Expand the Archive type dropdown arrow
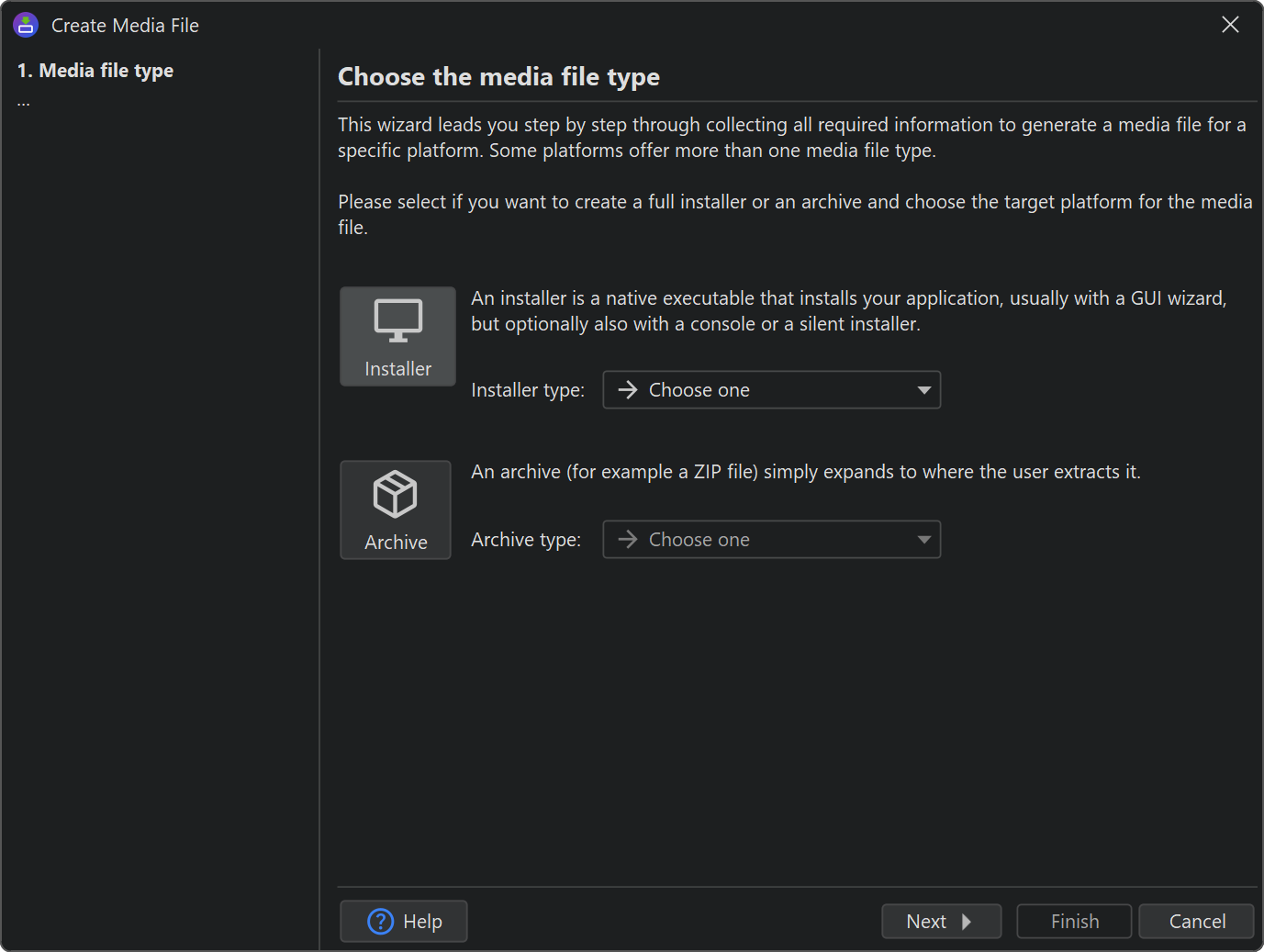This screenshot has width=1264, height=952. click(923, 540)
